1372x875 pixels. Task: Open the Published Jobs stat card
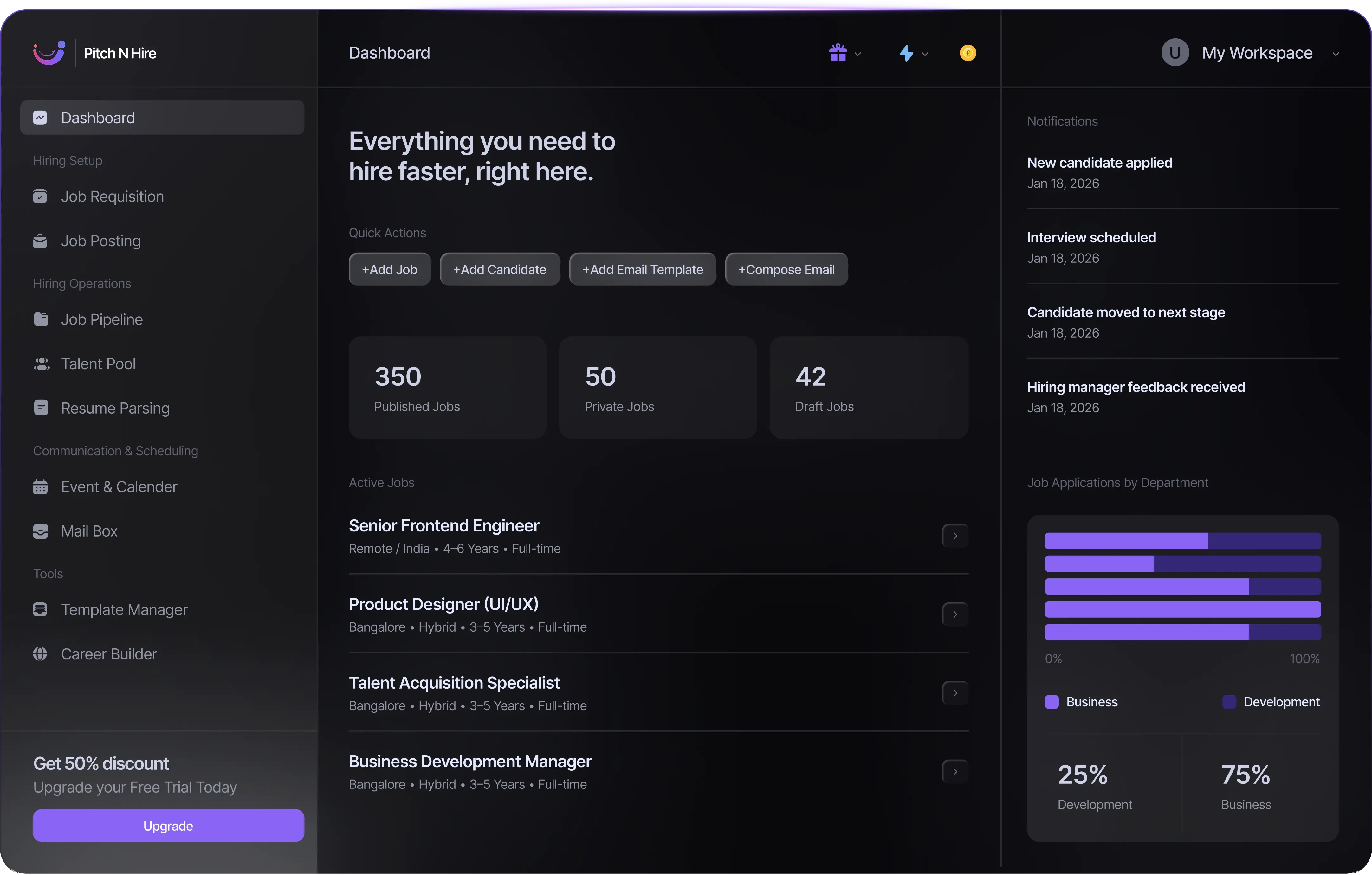point(447,387)
